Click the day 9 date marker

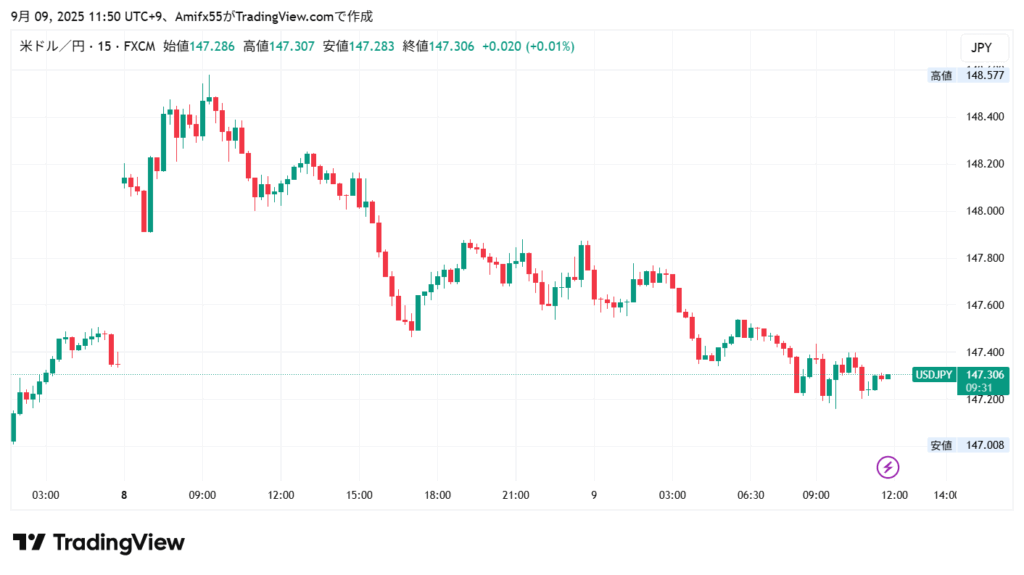[x=594, y=495]
